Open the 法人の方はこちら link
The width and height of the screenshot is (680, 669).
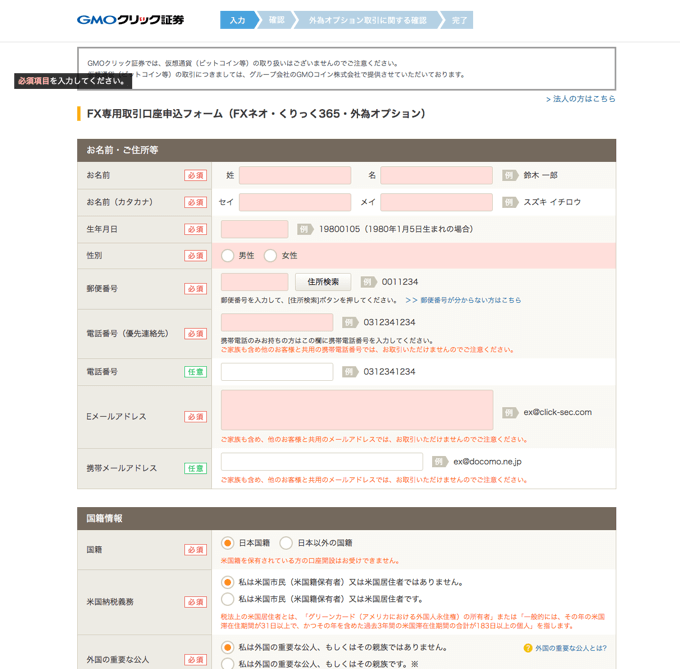(x=581, y=99)
